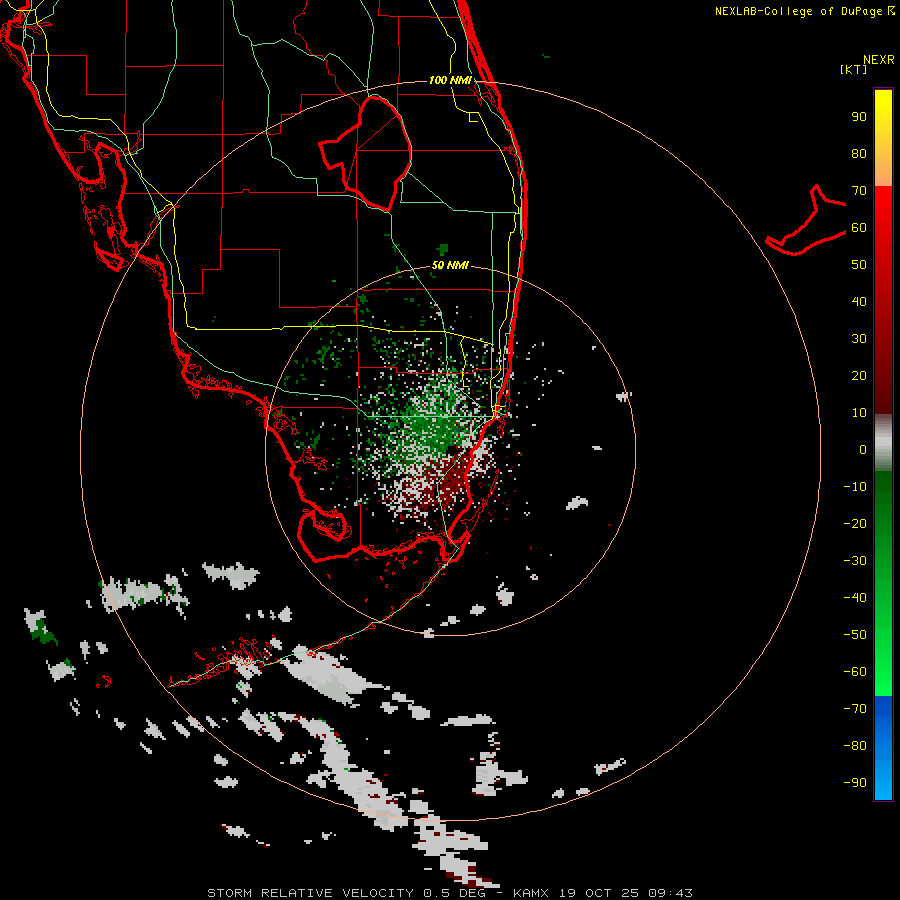Click the -80 scale value
The height and width of the screenshot is (900, 900).
coord(855,746)
